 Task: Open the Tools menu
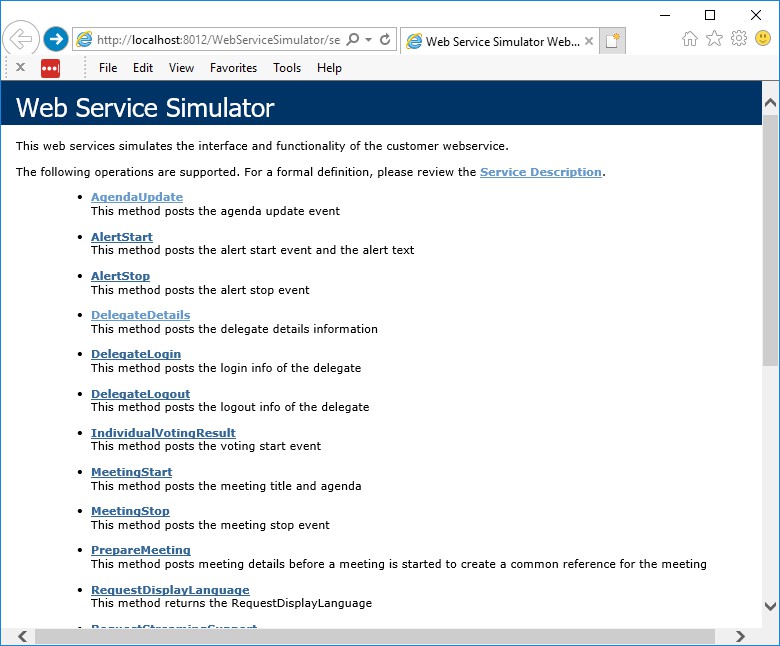tap(287, 68)
